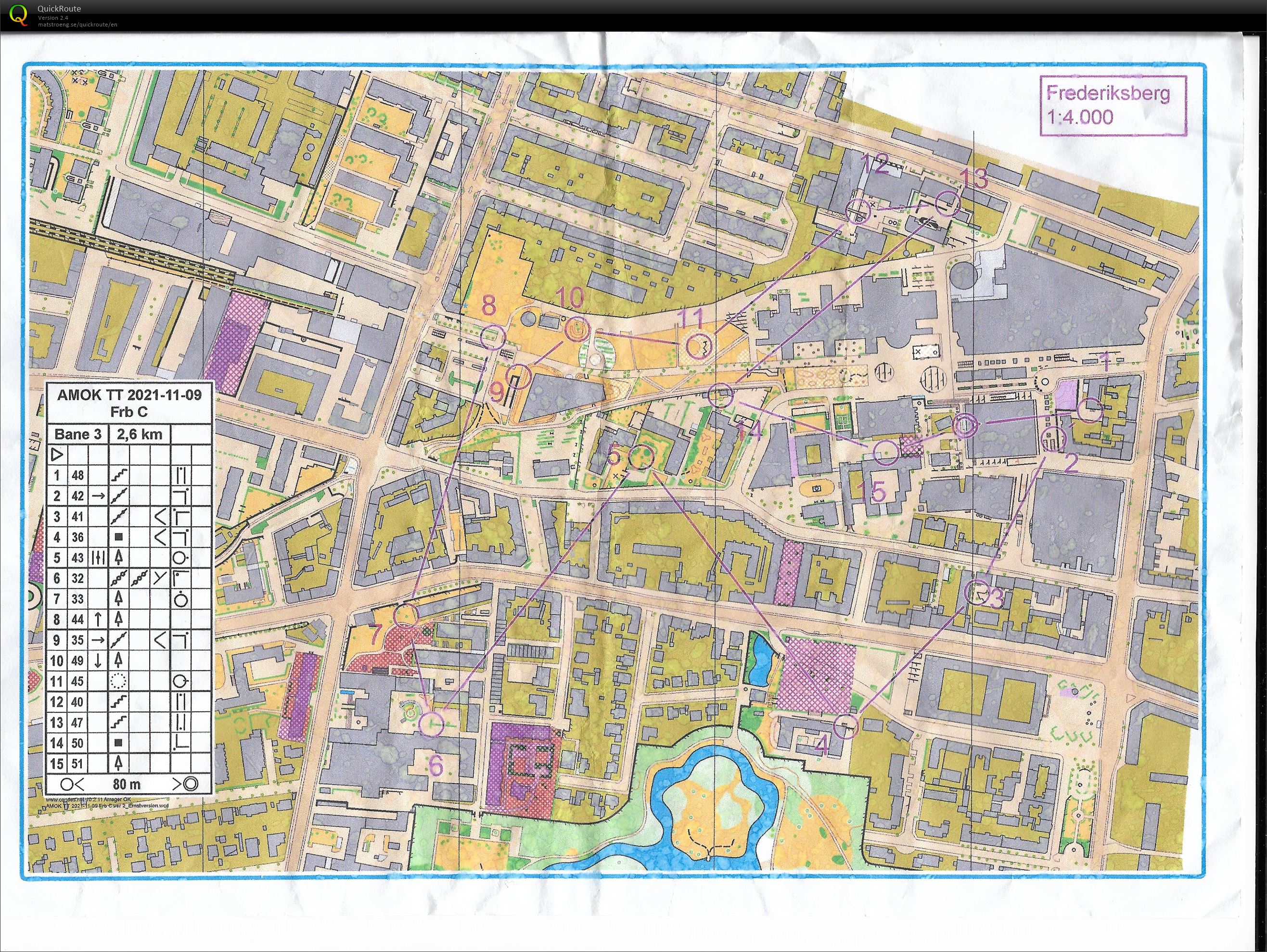Click control number 4 on the map
Screen dimensions: 1267x952
click(x=822, y=747)
